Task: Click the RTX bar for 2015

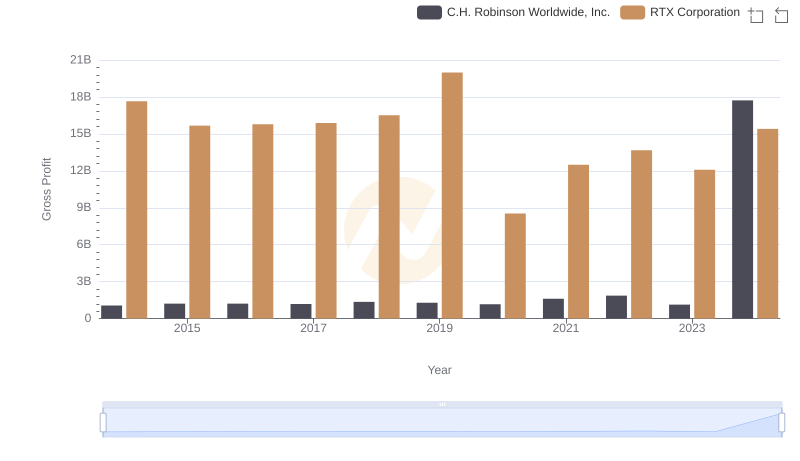Action: 199,222
